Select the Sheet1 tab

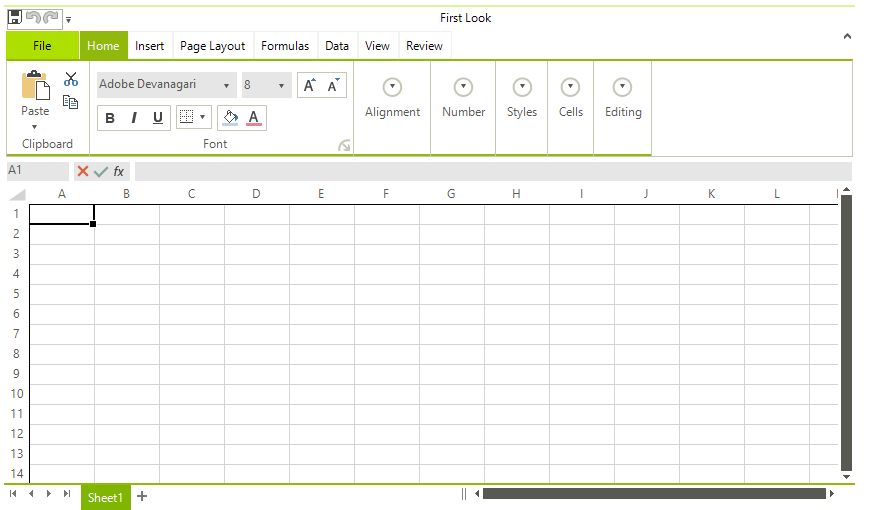click(x=105, y=497)
